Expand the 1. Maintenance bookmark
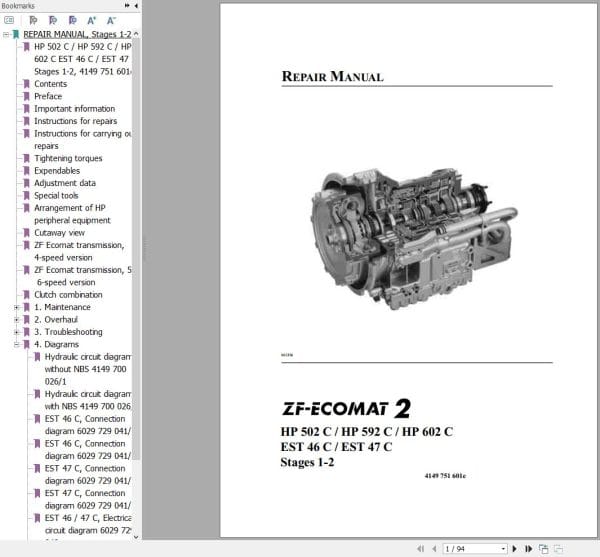 pyautogui.click(x=16, y=307)
